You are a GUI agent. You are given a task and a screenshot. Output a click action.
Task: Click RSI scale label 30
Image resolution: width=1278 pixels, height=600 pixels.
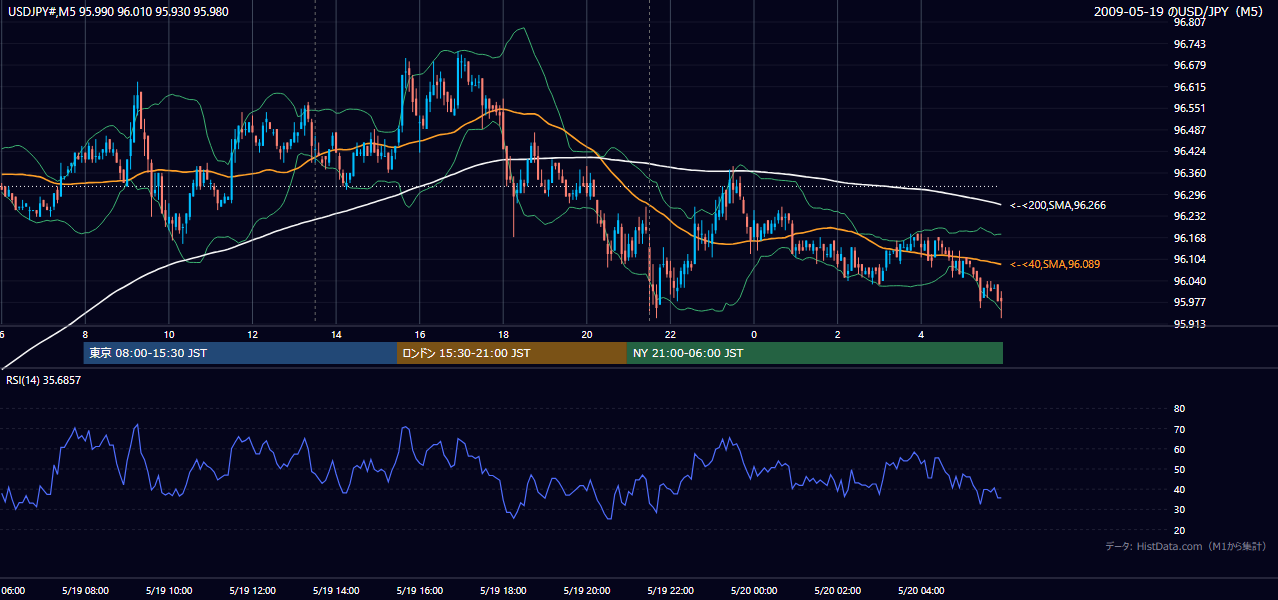[x=1179, y=510]
